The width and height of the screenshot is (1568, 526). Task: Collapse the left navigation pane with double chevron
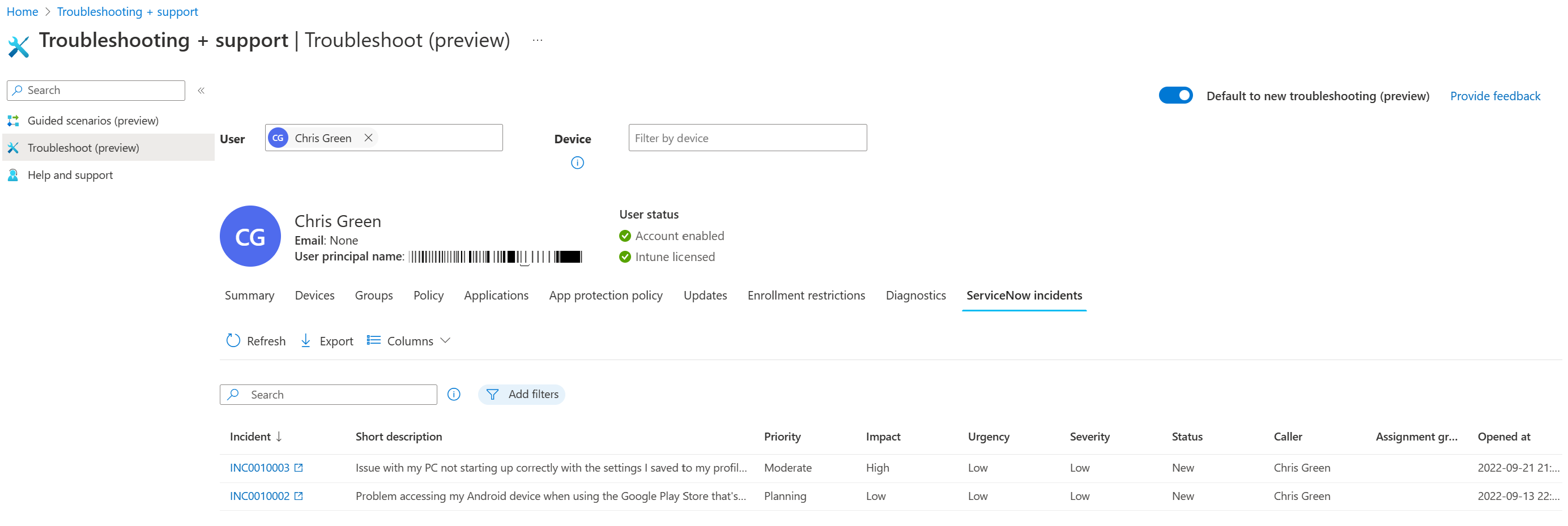(201, 90)
